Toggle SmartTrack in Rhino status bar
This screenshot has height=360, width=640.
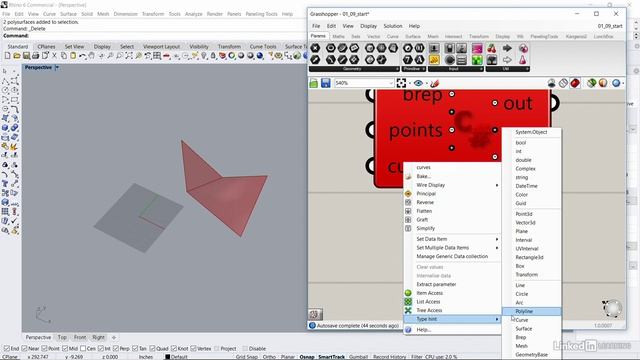click(331, 357)
